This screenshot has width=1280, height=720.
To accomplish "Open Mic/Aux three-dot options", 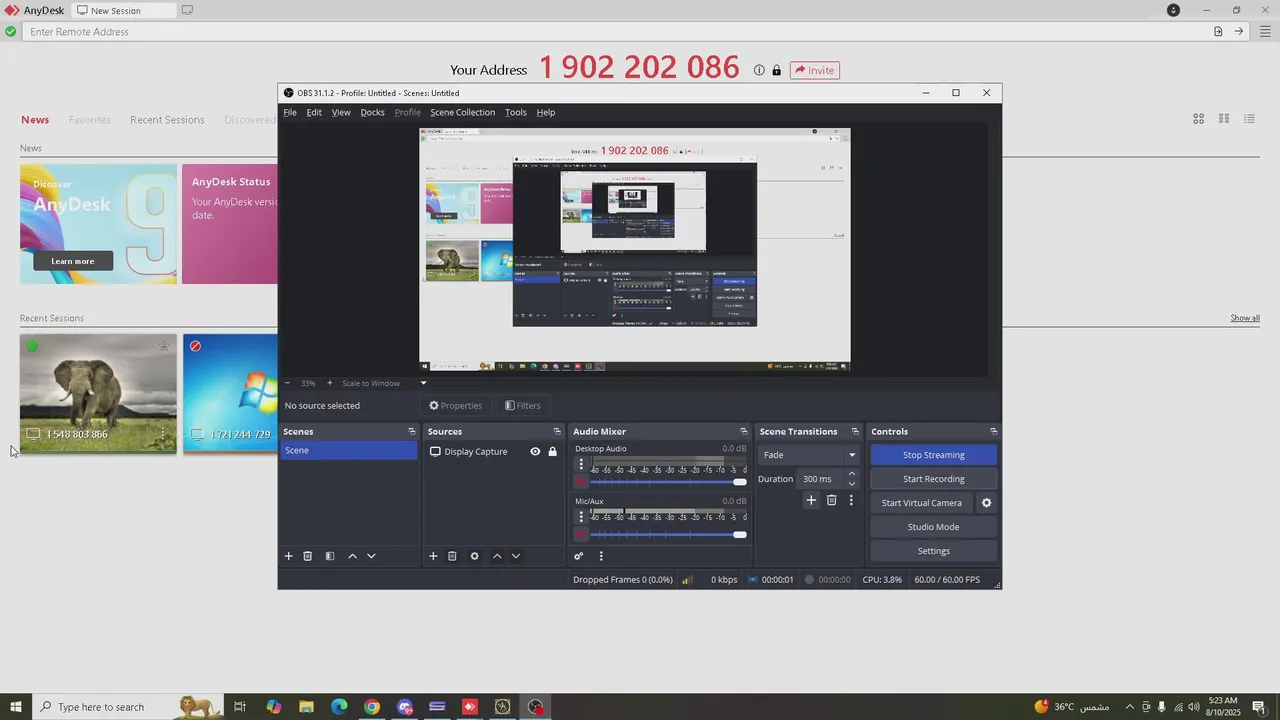I will click(x=581, y=517).
